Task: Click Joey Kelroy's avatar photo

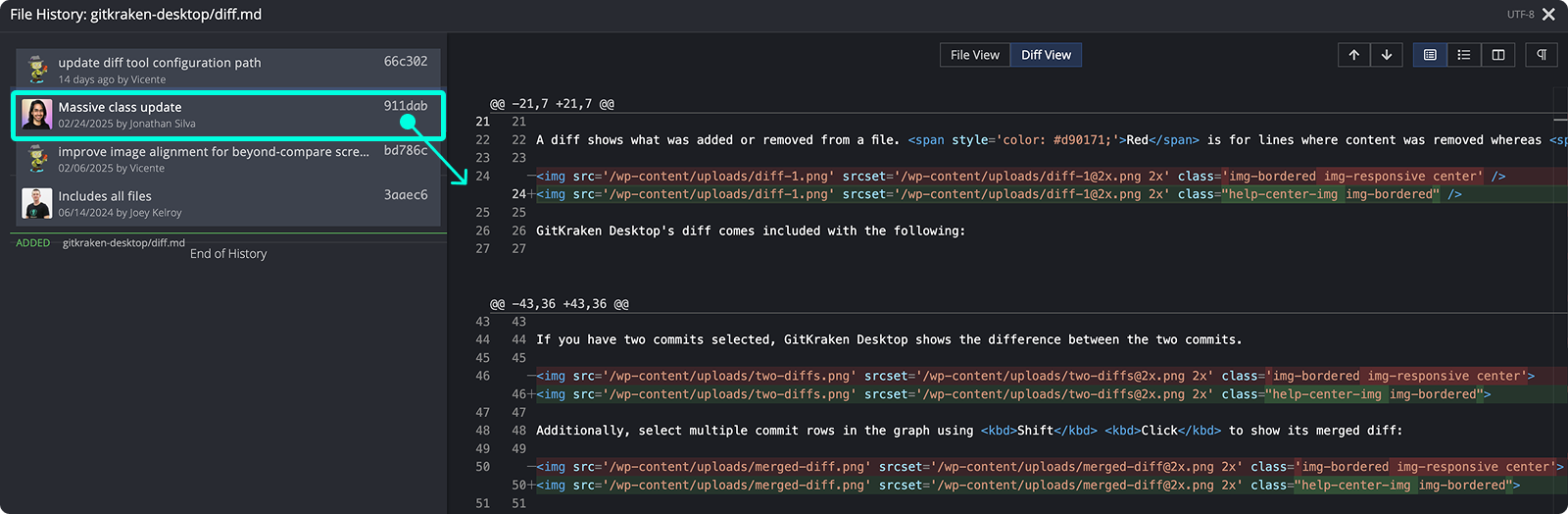Action: point(37,204)
